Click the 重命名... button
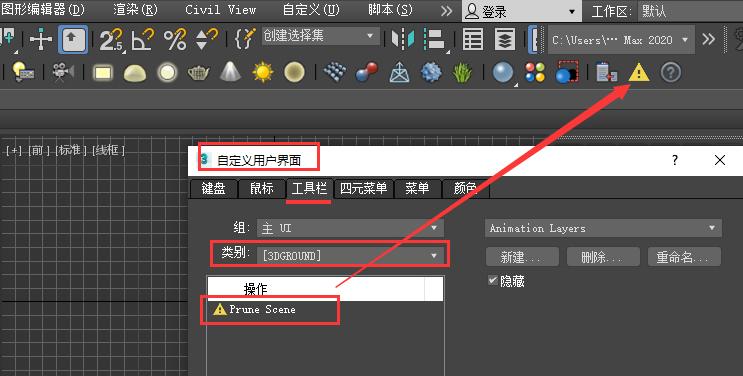 tap(684, 257)
